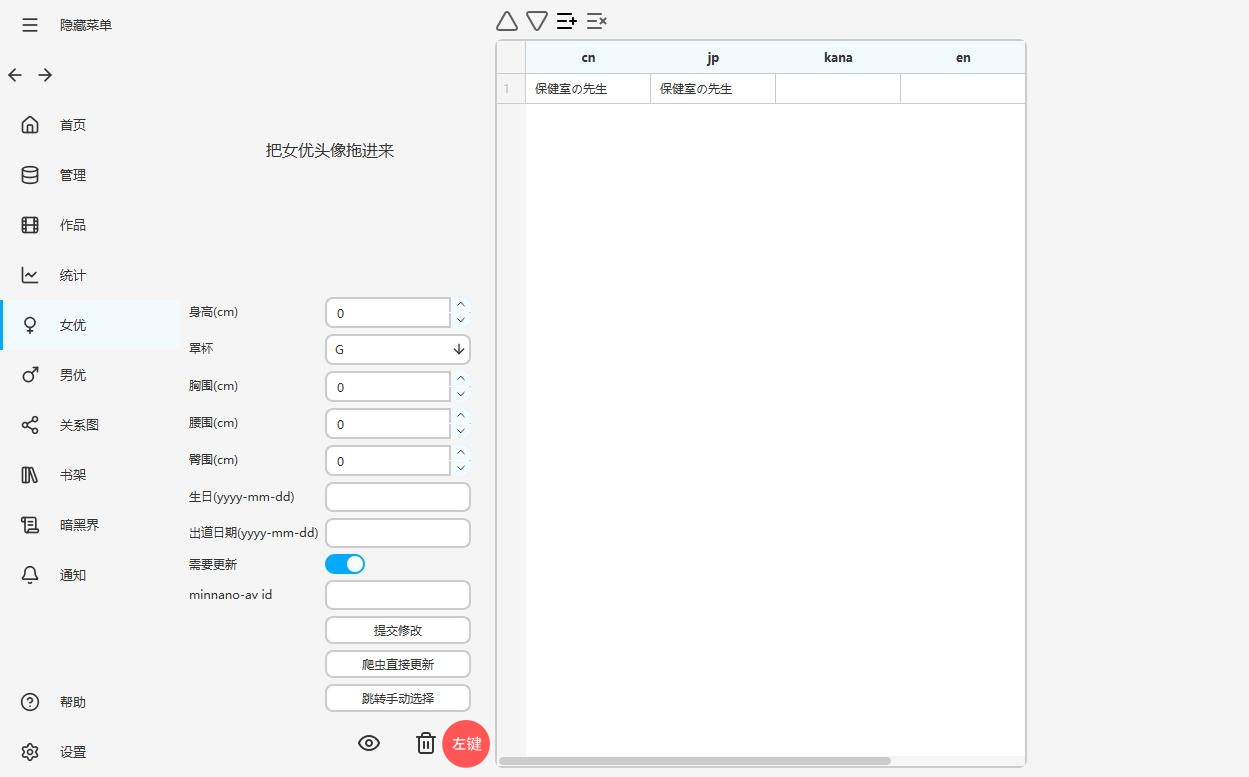
Task: Click the trash can delete icon
Action: pos(425,743)
